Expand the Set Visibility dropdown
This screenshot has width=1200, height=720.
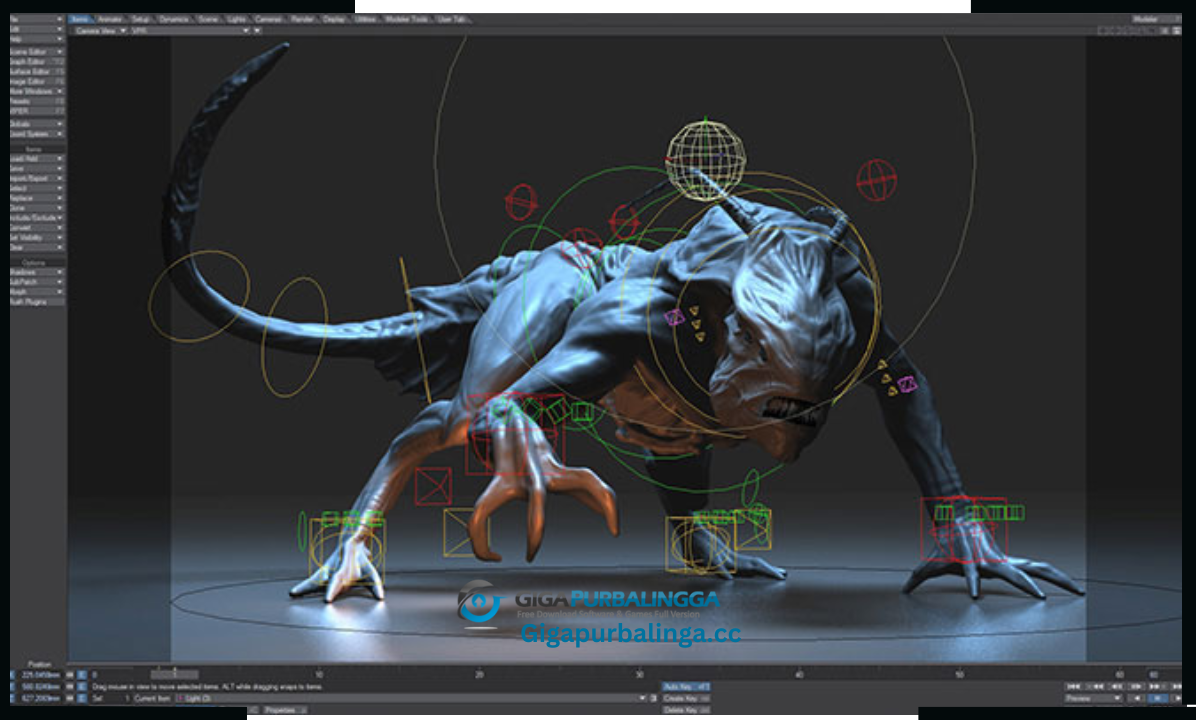click(37, 237)
